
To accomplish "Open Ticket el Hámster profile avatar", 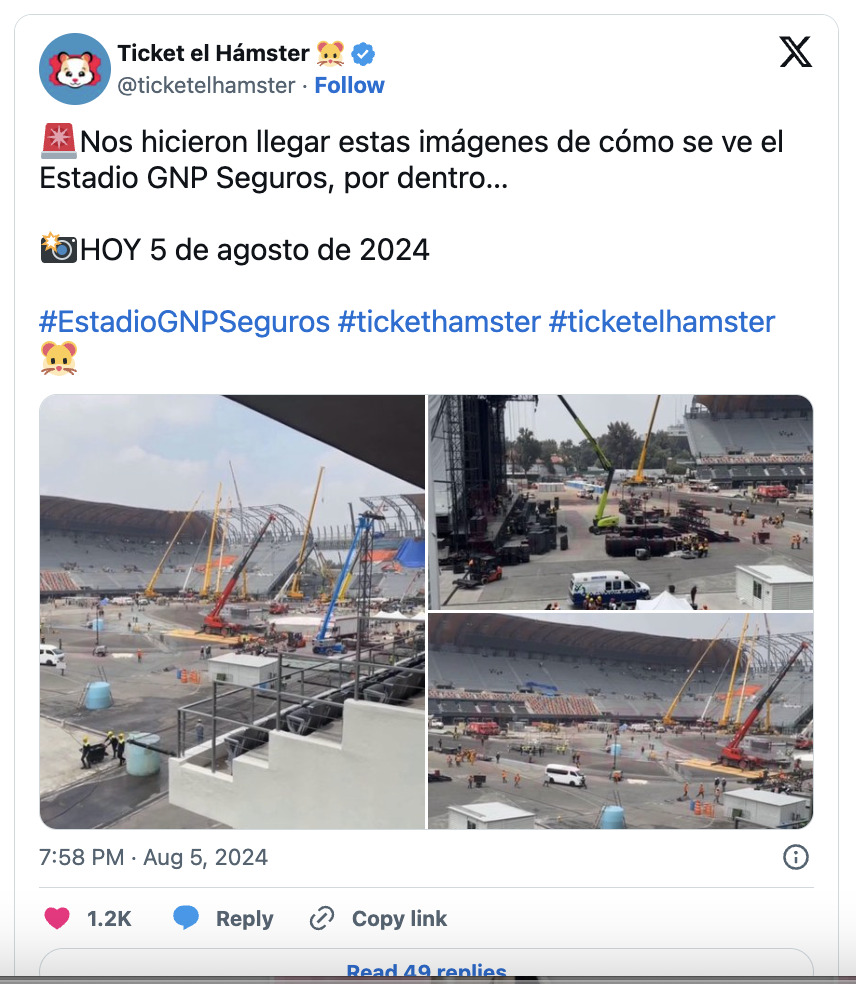I will coord(75,68).
